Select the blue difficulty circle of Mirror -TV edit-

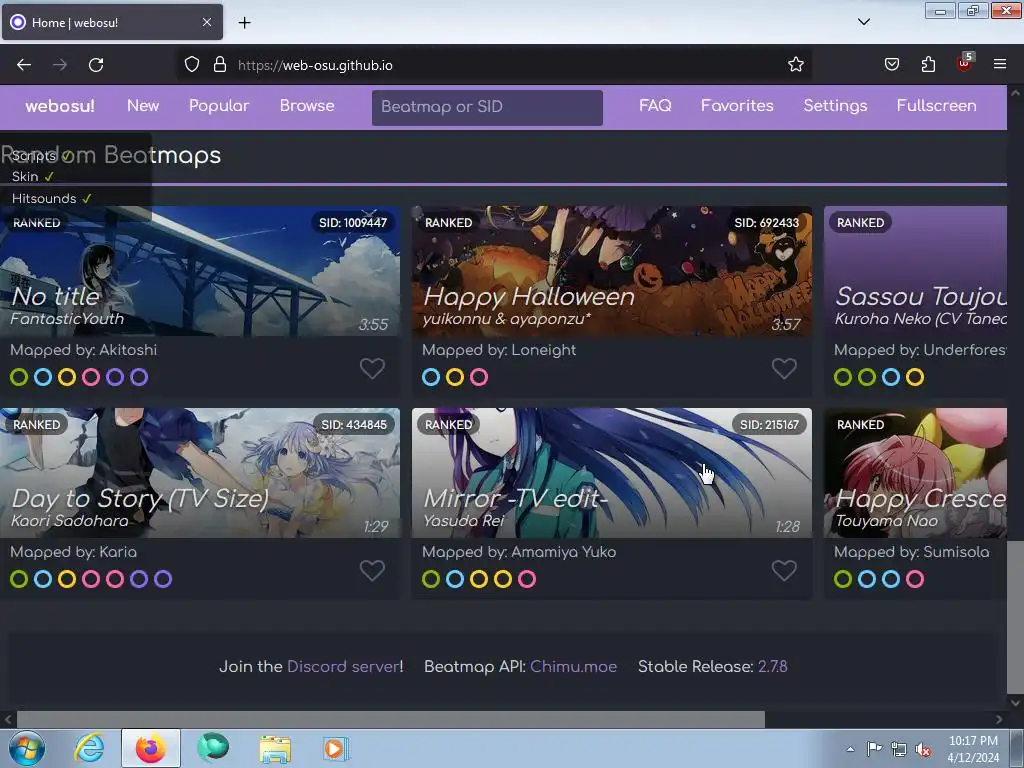[x=455, y=579]
